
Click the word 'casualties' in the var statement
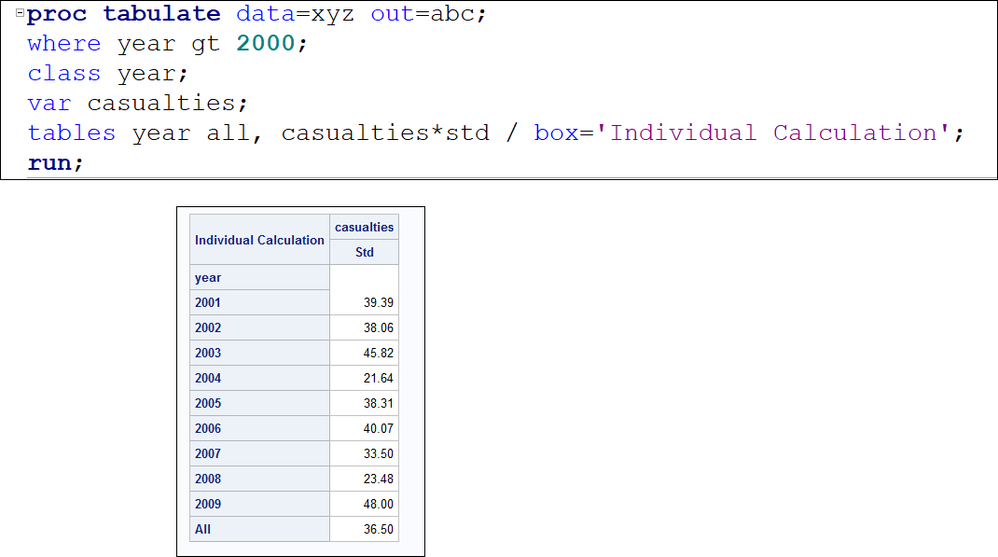(x=162, y=103)
